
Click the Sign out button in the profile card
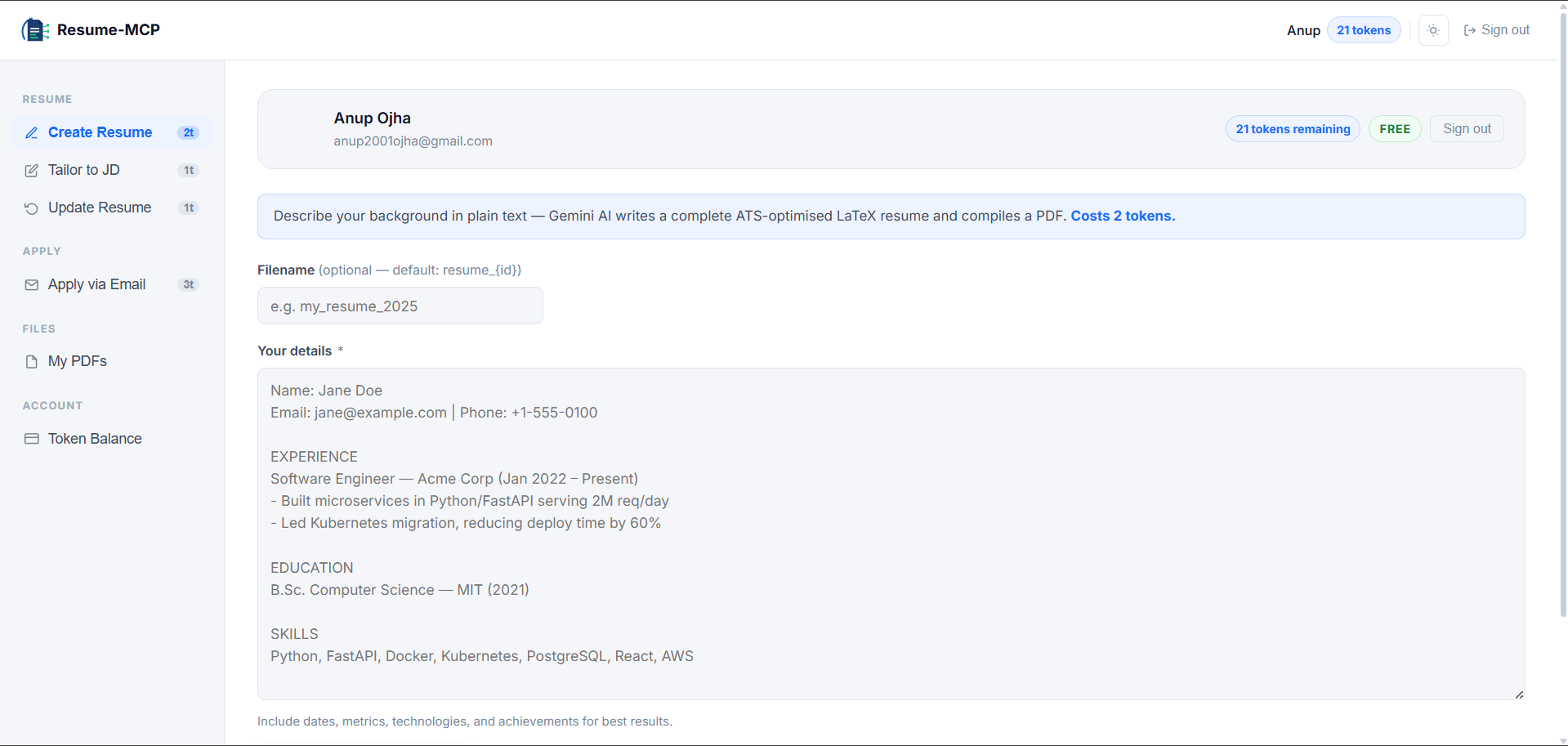click(1467, 128)
